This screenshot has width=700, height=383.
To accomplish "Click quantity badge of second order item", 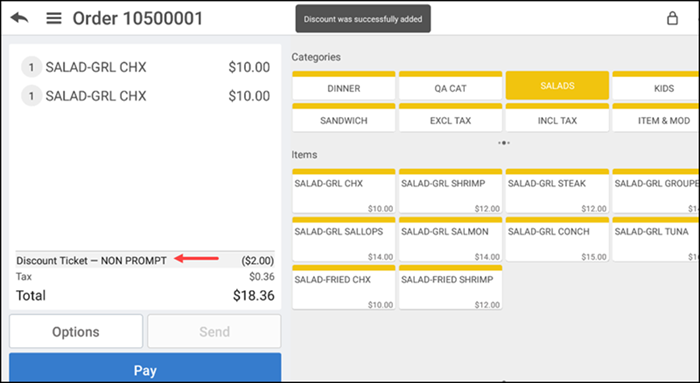I will (x=31, y=96).
